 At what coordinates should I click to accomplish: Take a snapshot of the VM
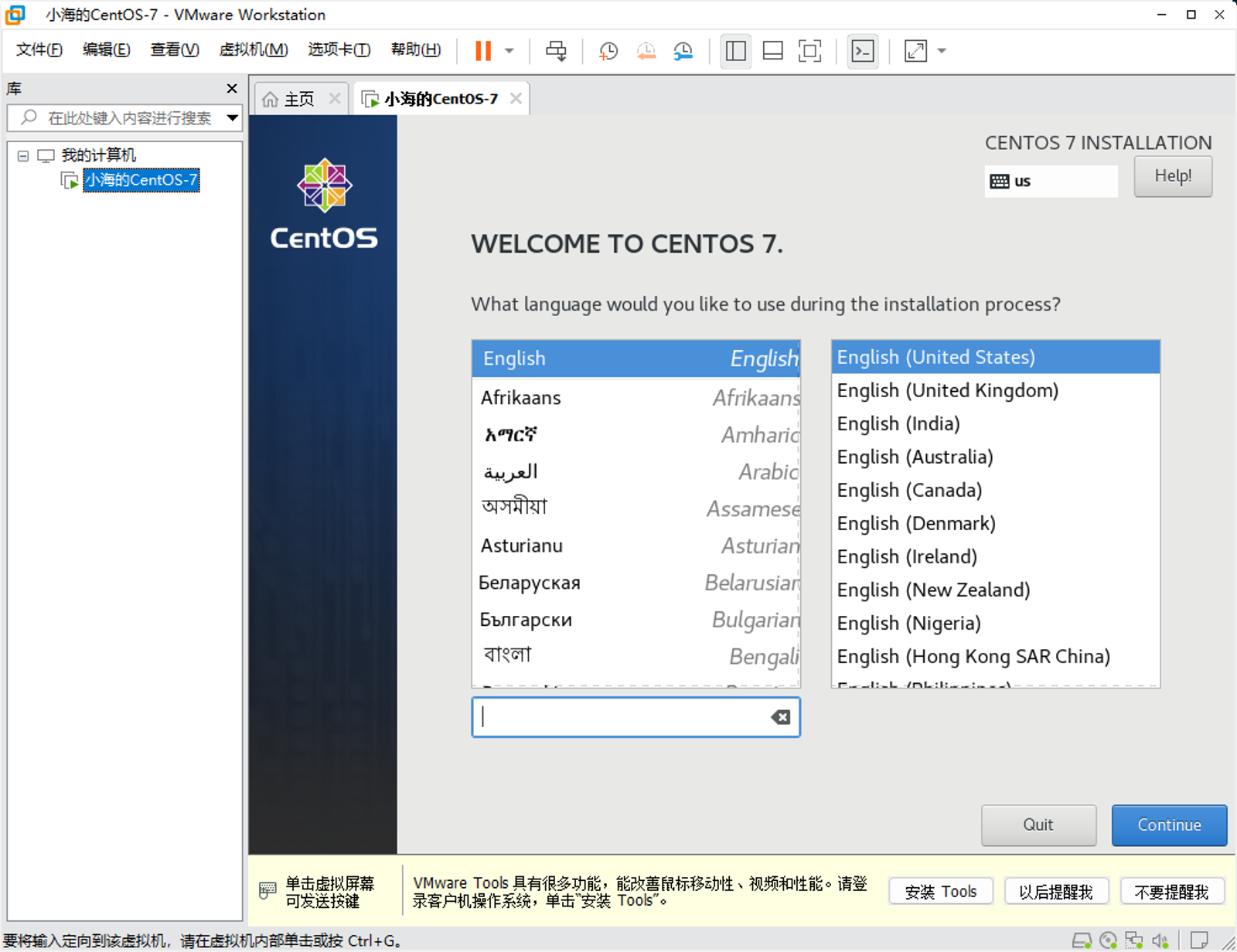point(608,51)
